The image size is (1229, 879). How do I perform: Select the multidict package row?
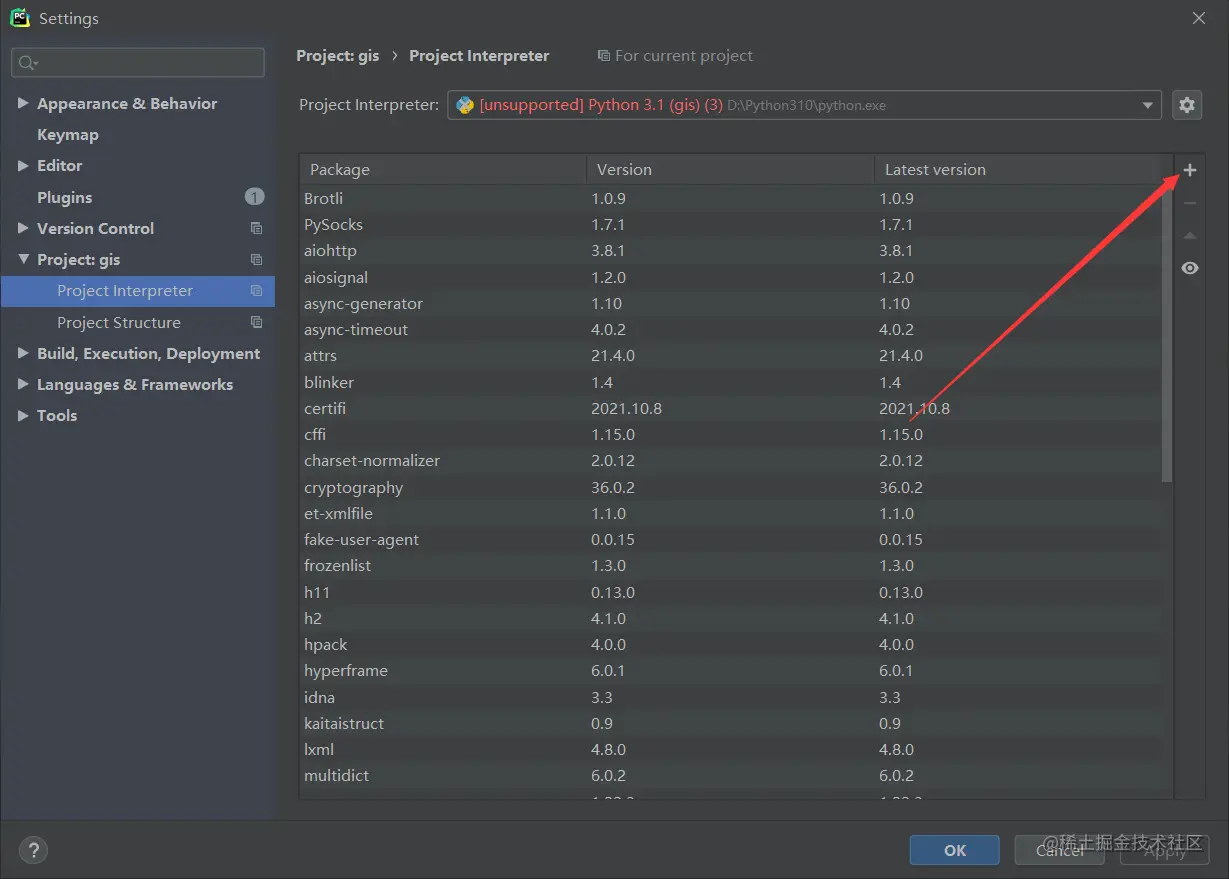point(730,775)
